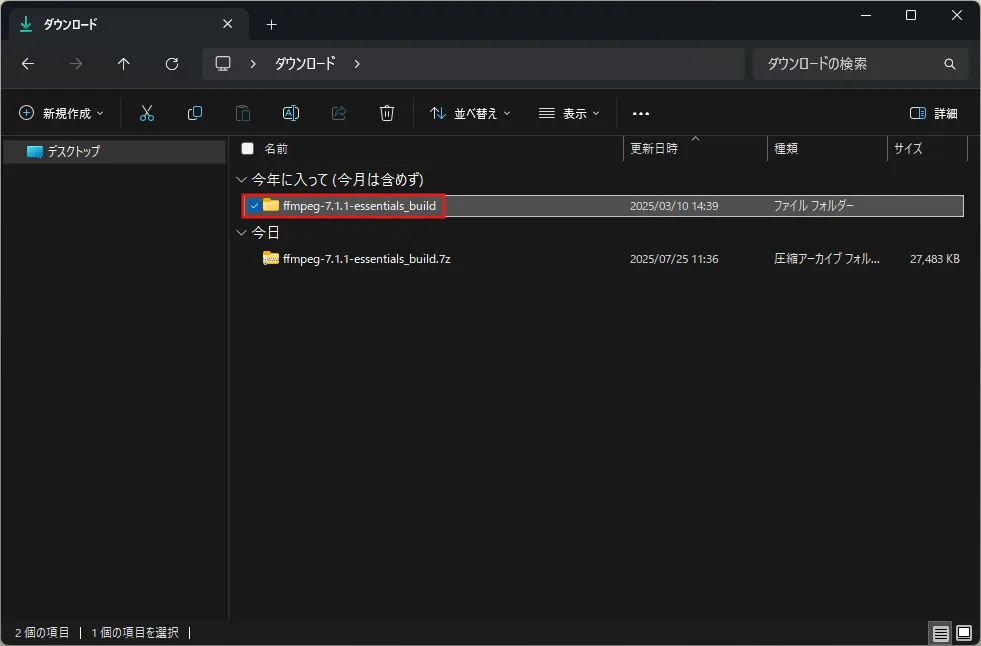Image resolution: width=981 pixels, height=646 pixels.
Task: Click the 2 個の項目 status text
Action: (x=42, y=633)
